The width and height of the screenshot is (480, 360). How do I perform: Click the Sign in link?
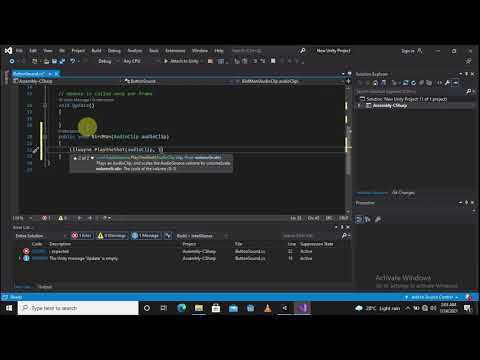[x=408, y=51]
